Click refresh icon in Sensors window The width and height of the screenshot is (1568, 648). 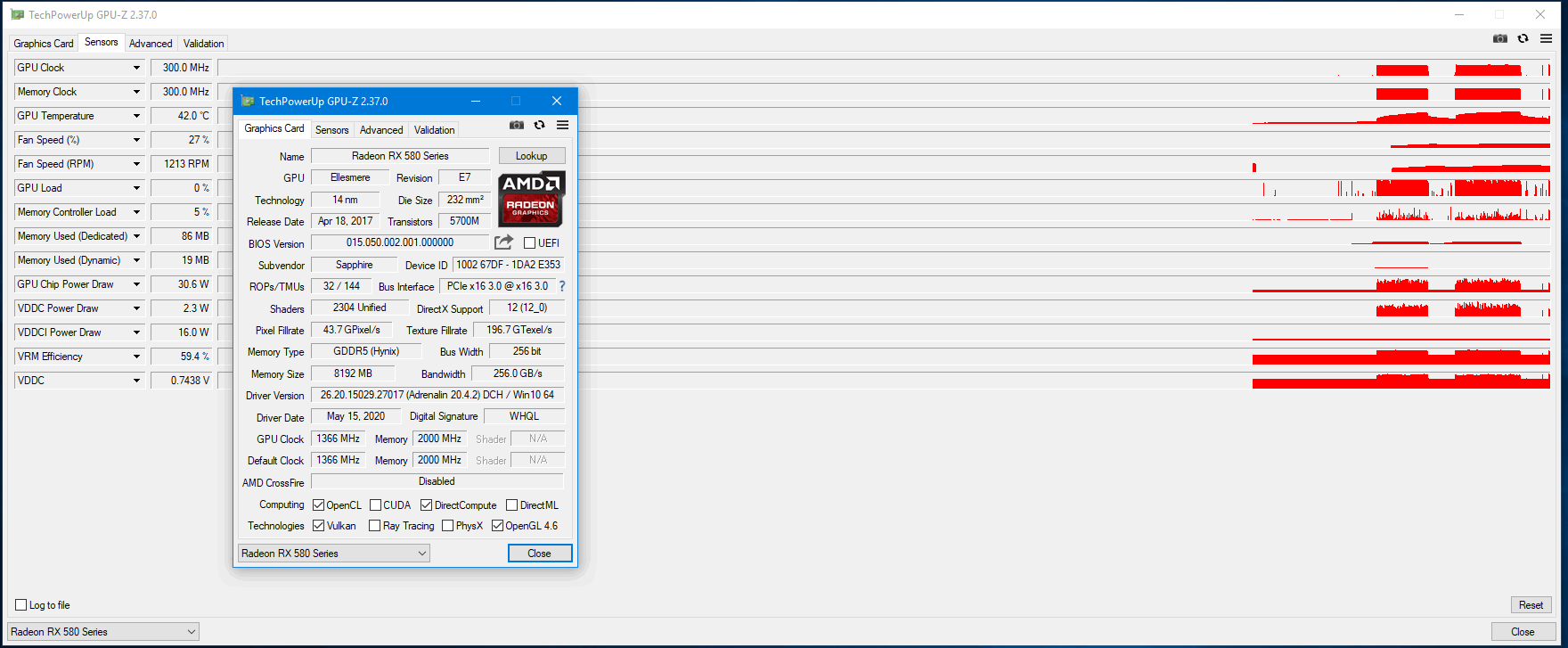[1523, 38]
